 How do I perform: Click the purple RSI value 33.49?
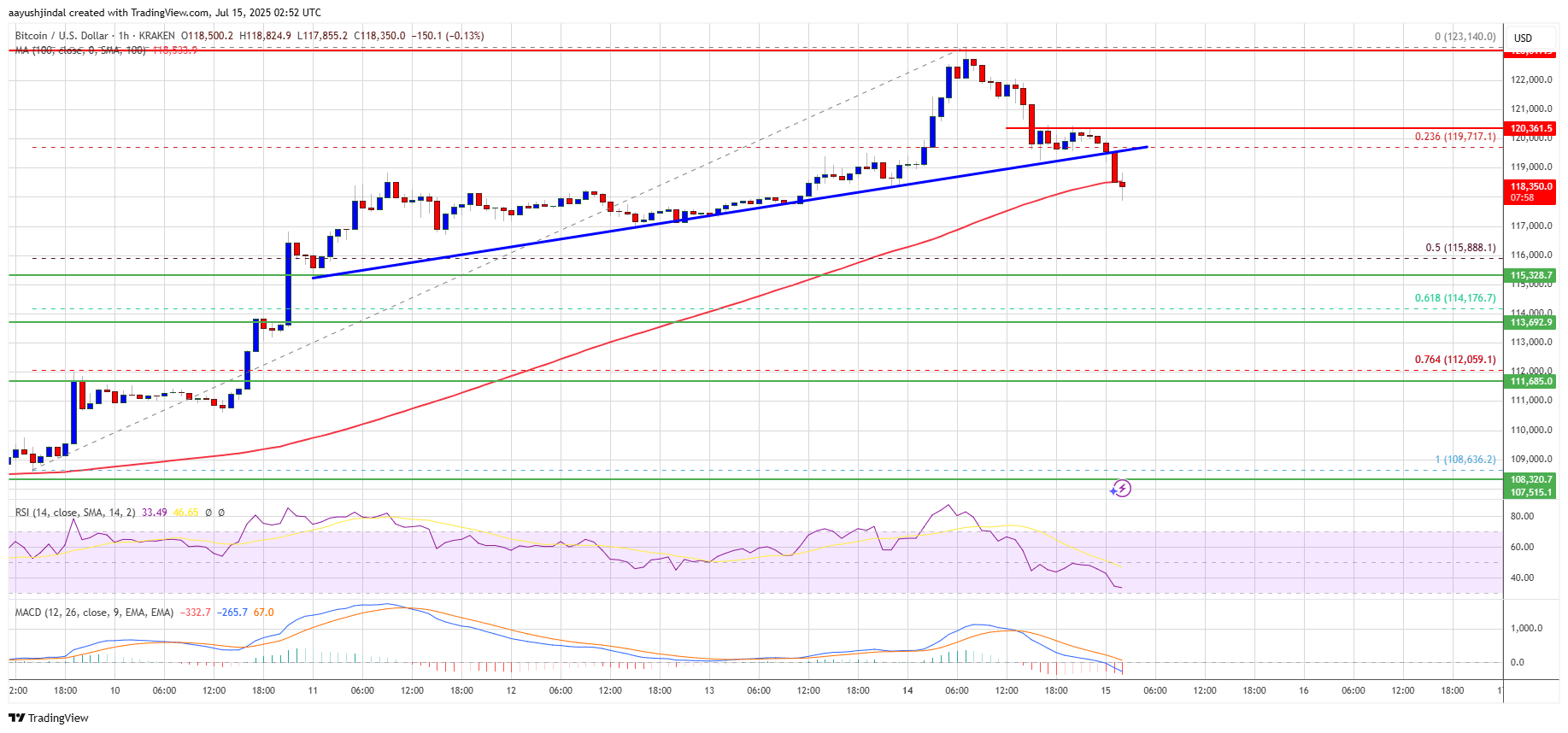click(x=155, y=513)
